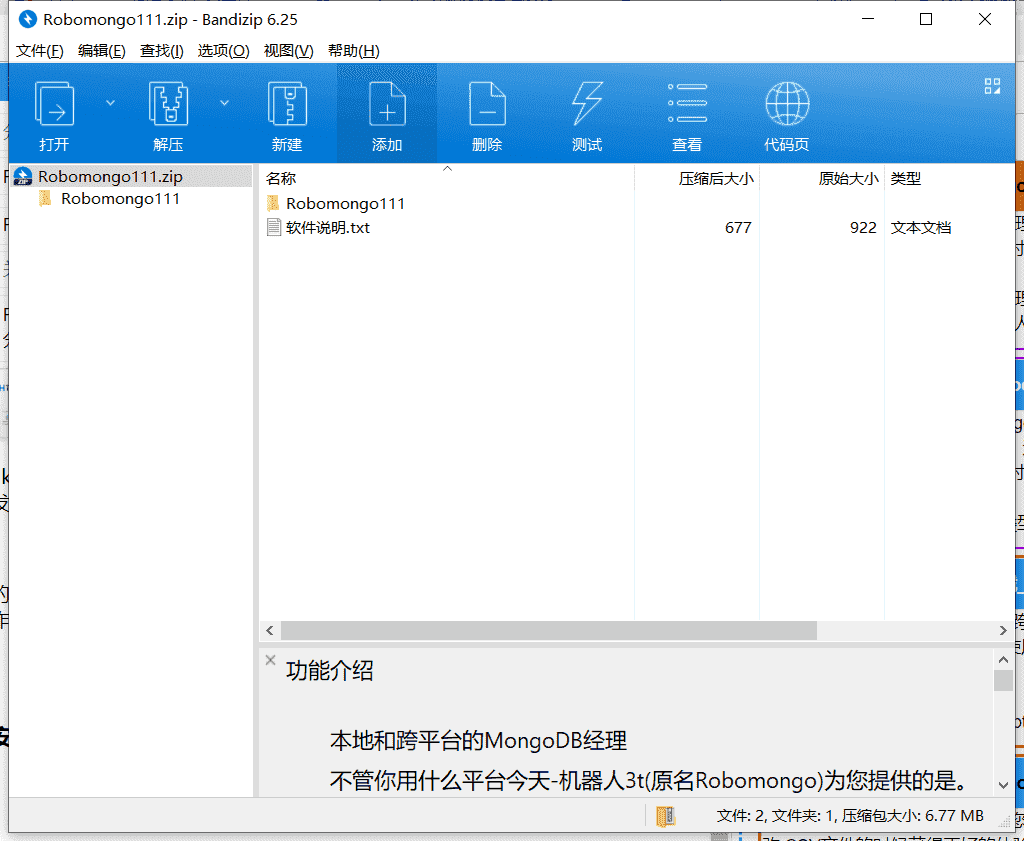
Task: Maximize the Bandizip window
Action: point(925,20)
